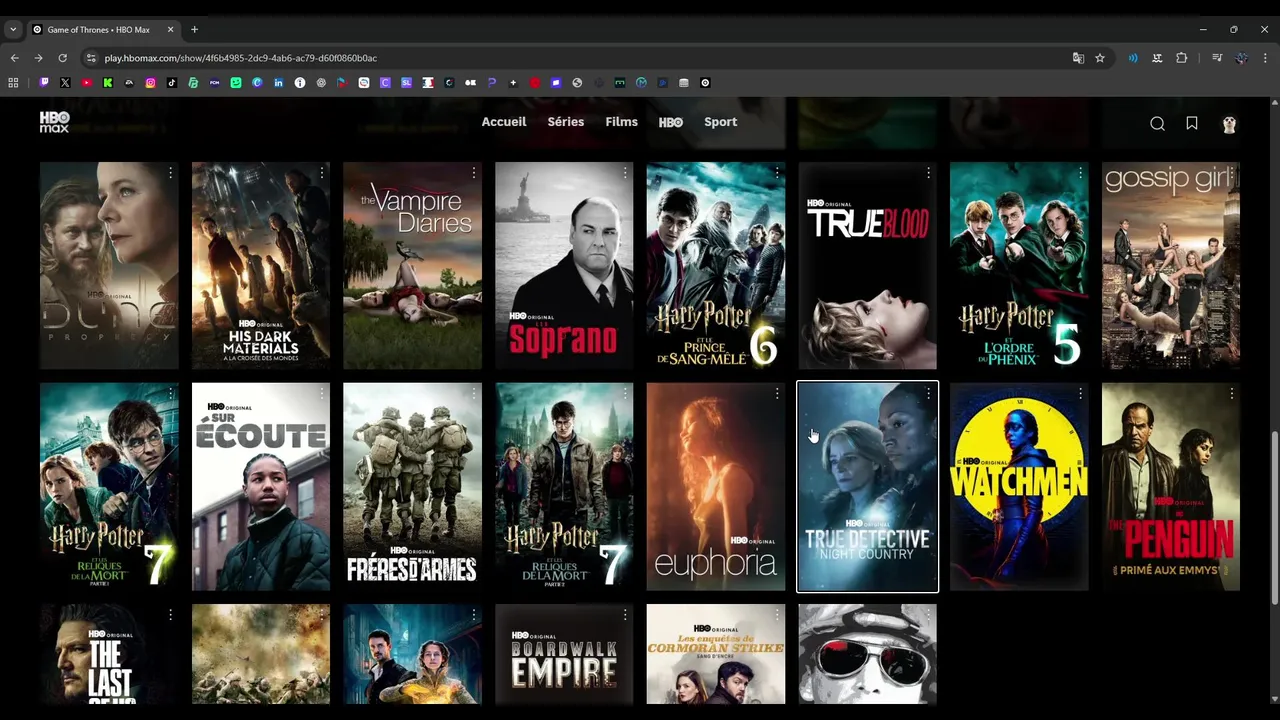Open three-dot menu on Watchmen poster
1280x720 pixels.
[x=1080, y=394]
